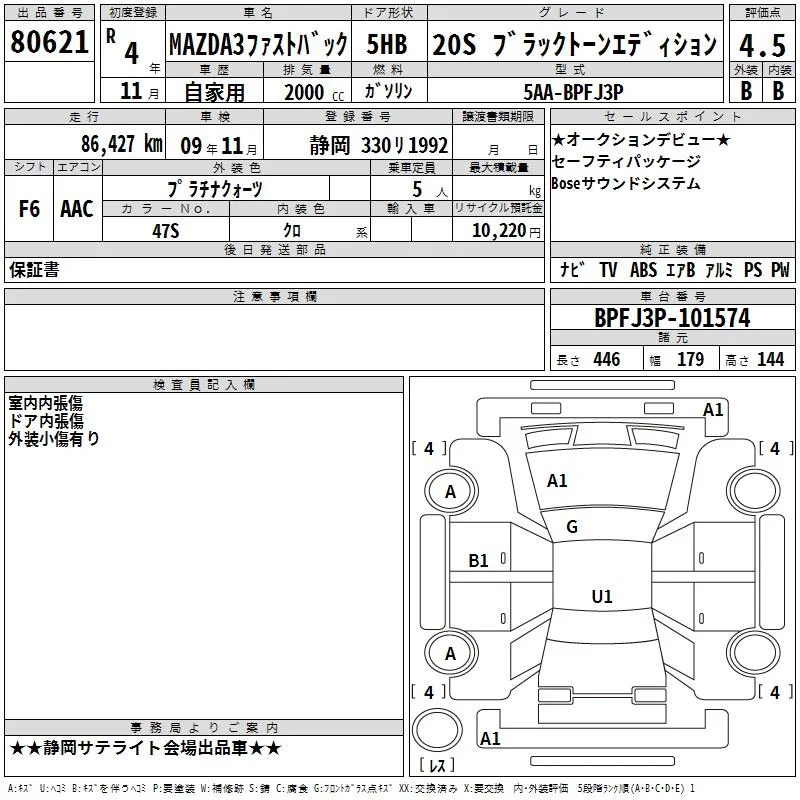Click inspector note 外装小傷有り
This screenshot has height=800, width=800.
click(54, 439)
